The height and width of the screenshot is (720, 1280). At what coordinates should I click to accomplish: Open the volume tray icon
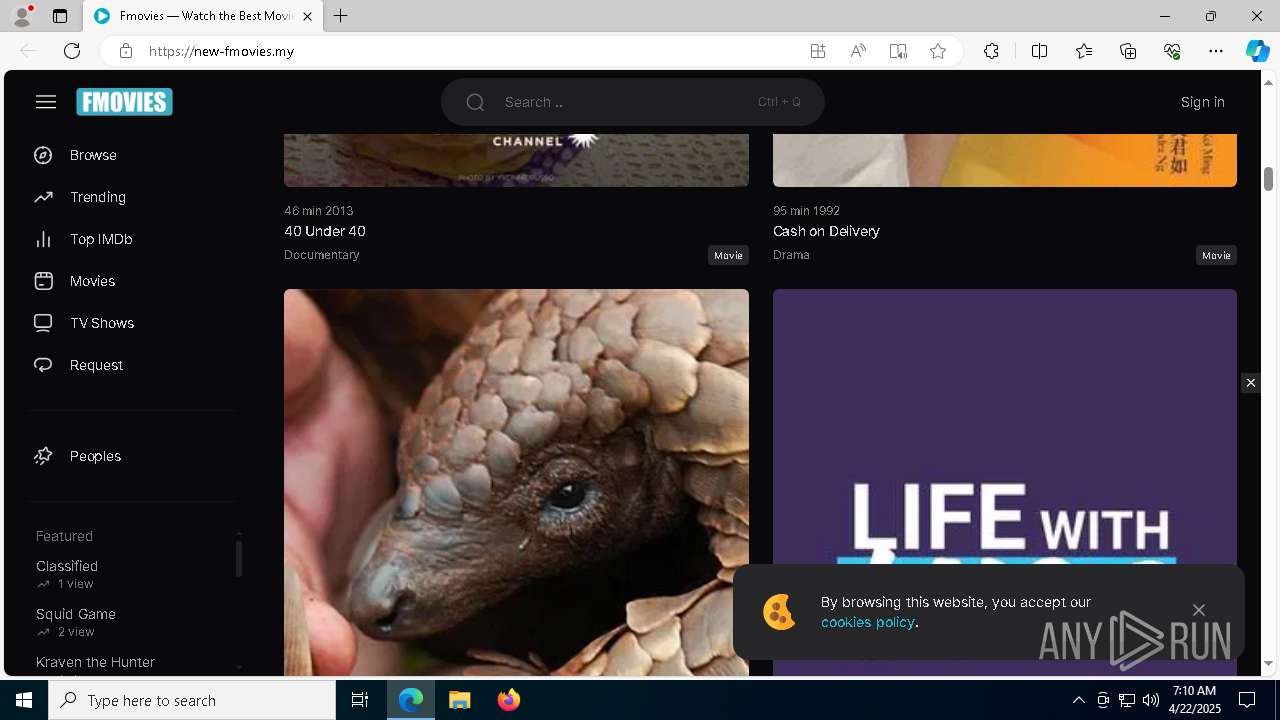tap(1150, 700)
